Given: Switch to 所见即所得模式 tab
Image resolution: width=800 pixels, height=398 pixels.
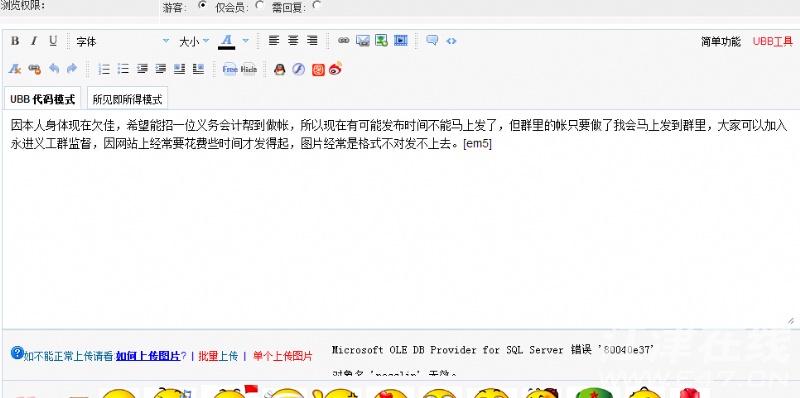Looking at the screenshot, I should click(128, 99).
